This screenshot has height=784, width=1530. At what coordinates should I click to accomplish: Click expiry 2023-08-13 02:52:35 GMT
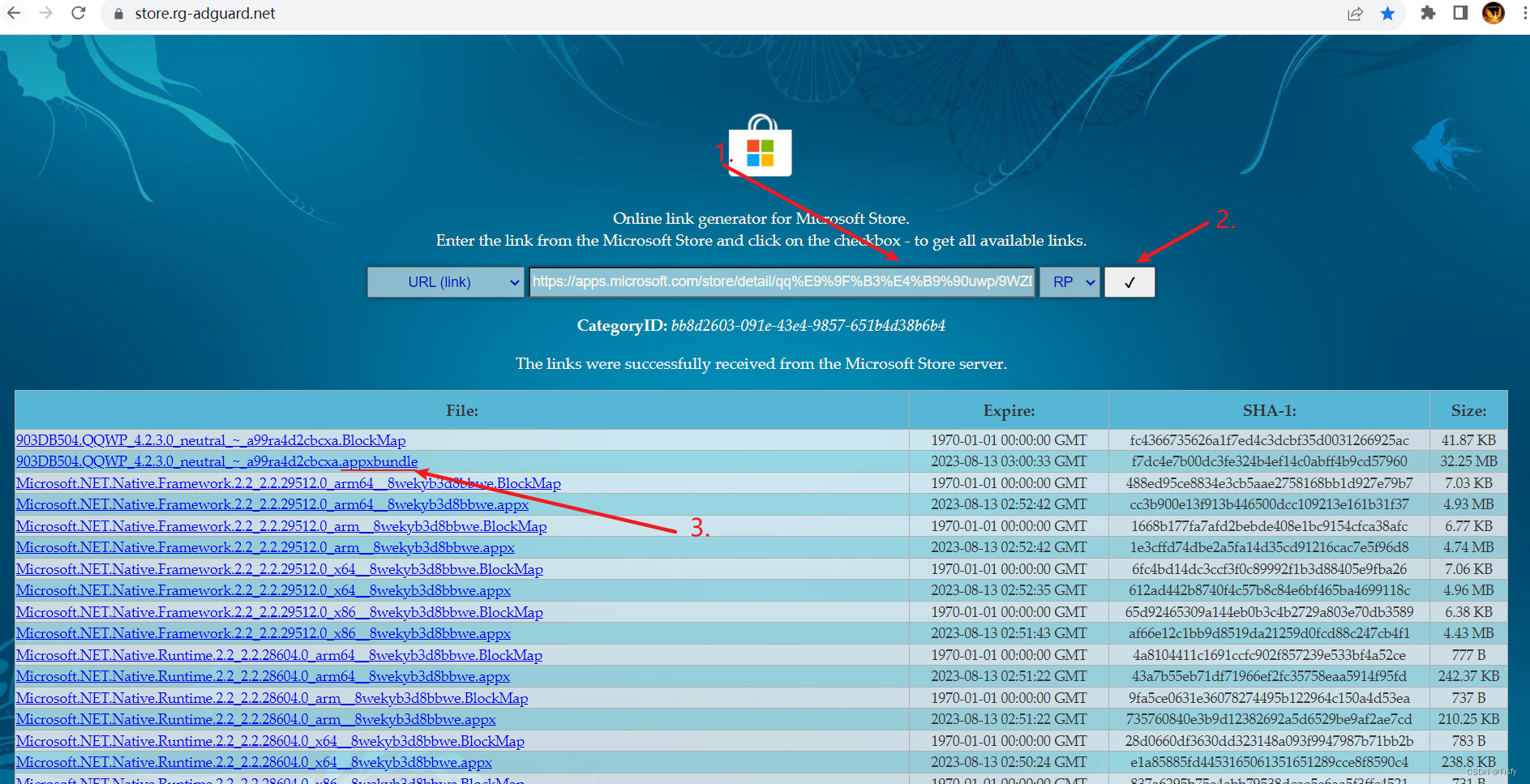click(1009, 590)
